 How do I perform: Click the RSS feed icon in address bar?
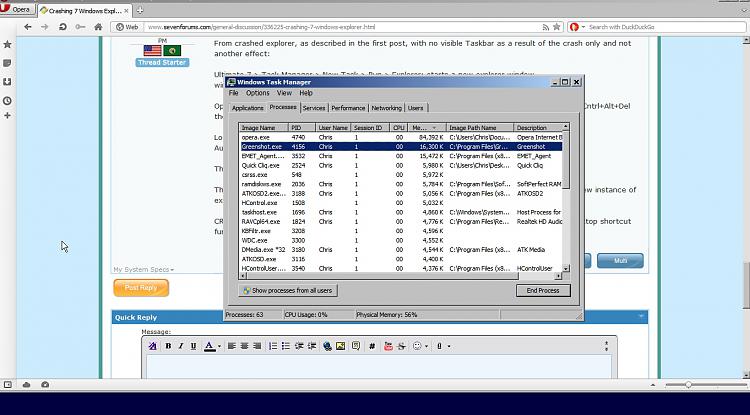pyautogui.click(x=545, y=27)
